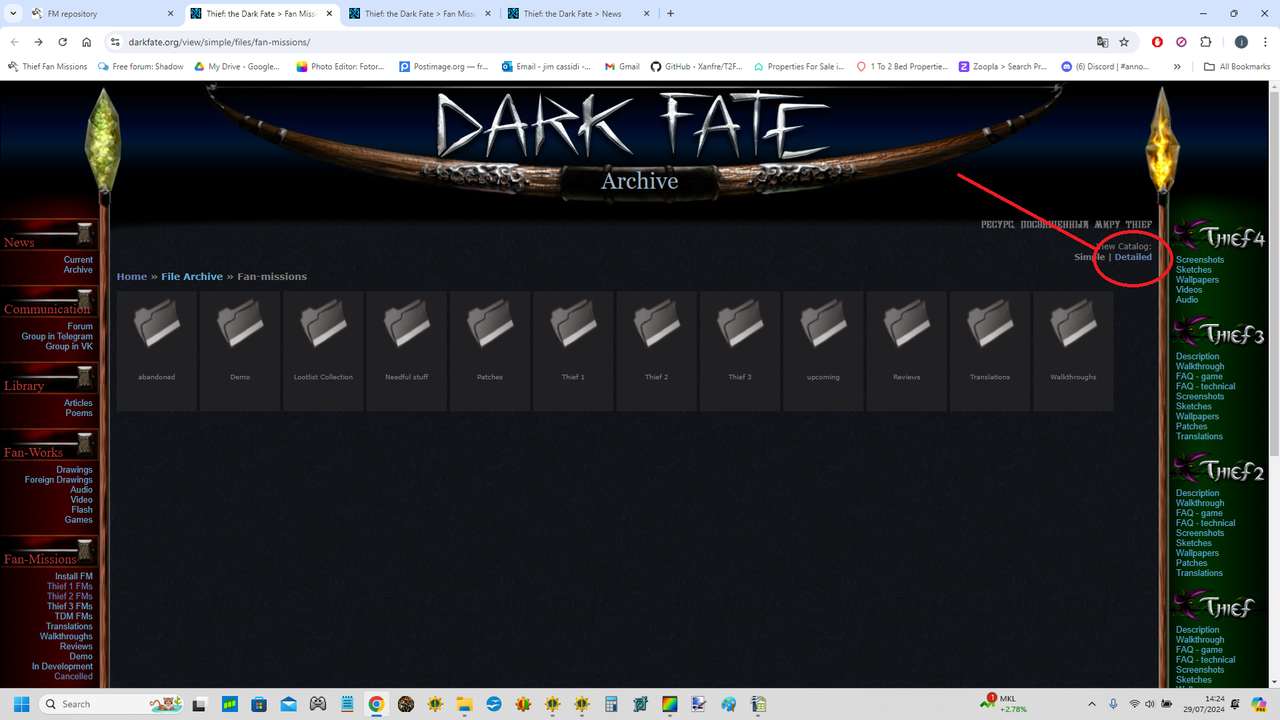
Task: Open the Chrome three-dot menu
Action: point(1265,42)
